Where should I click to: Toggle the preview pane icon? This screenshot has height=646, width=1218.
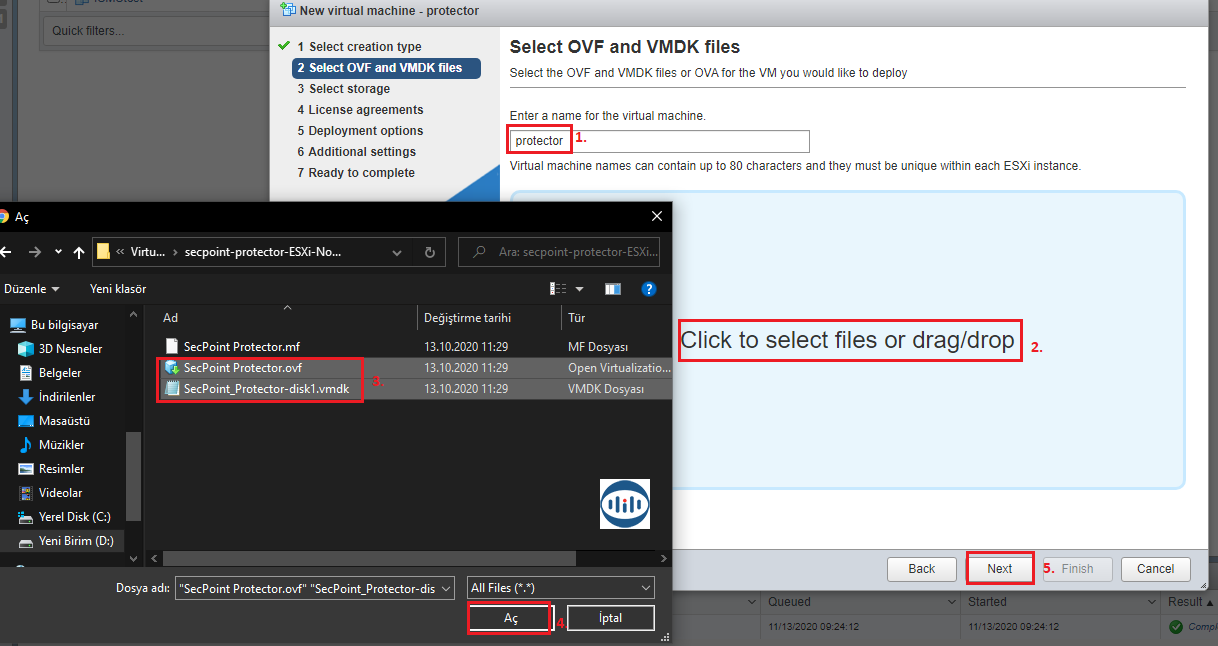[613, 289]
